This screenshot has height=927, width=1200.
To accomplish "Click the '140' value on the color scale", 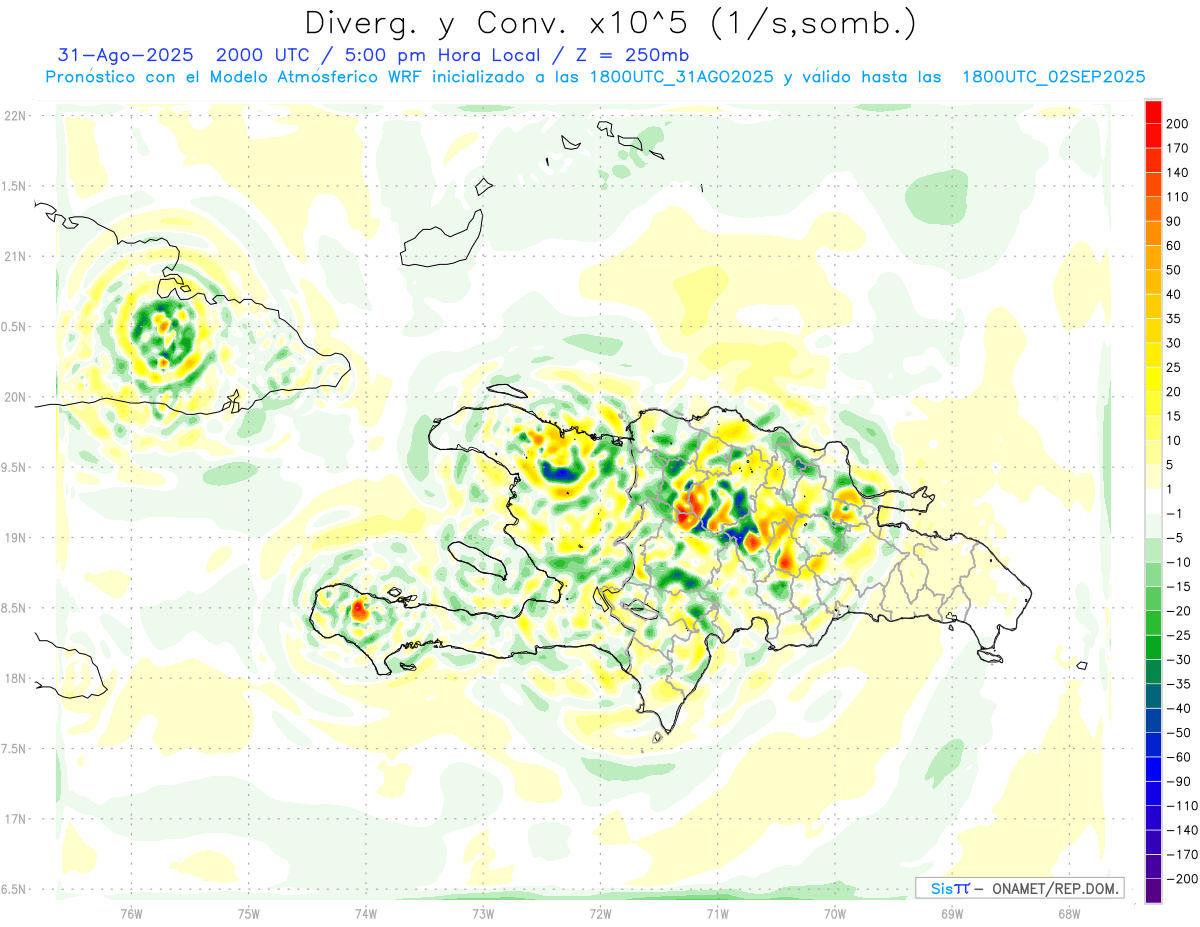I will click(1178, 172).
